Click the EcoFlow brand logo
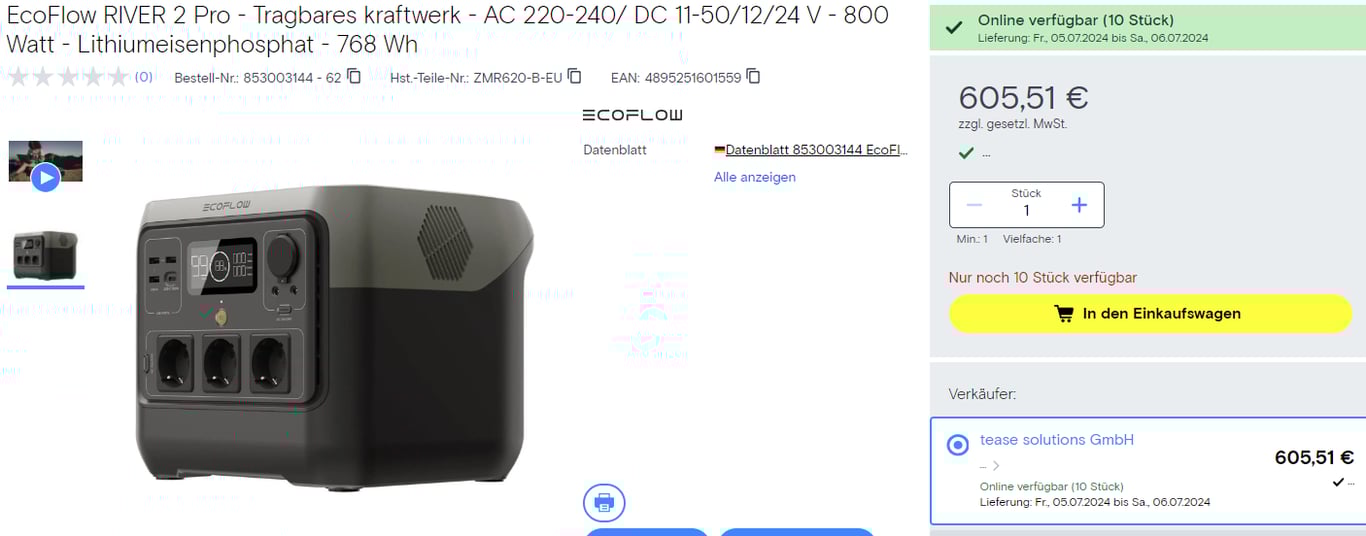 [632, 115]
